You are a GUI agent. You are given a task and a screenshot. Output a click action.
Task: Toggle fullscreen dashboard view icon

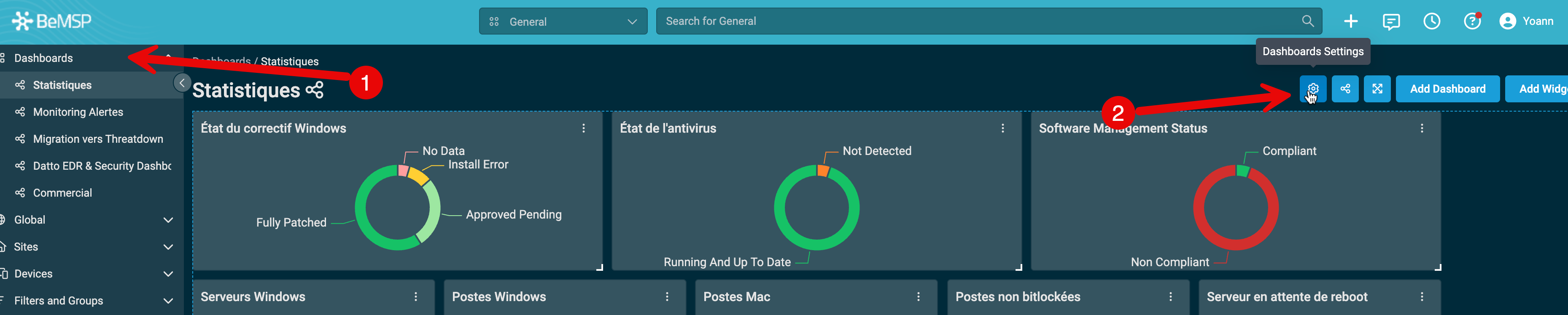pos(1377,89)
